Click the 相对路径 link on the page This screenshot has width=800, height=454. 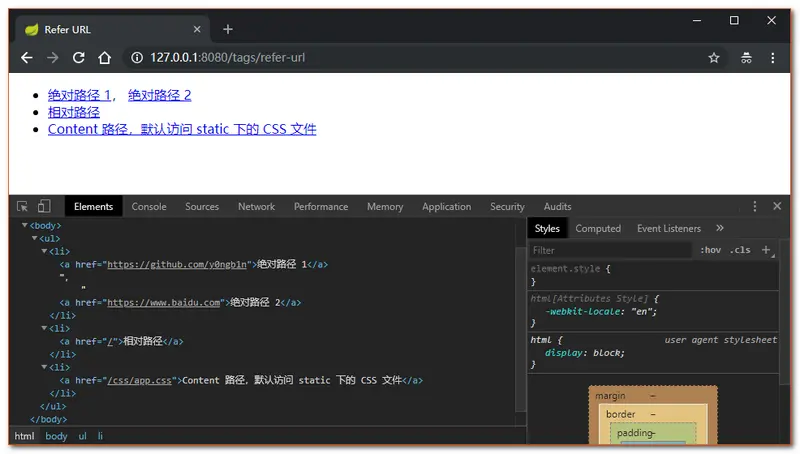pyautogui.click(x=74, y=112)
